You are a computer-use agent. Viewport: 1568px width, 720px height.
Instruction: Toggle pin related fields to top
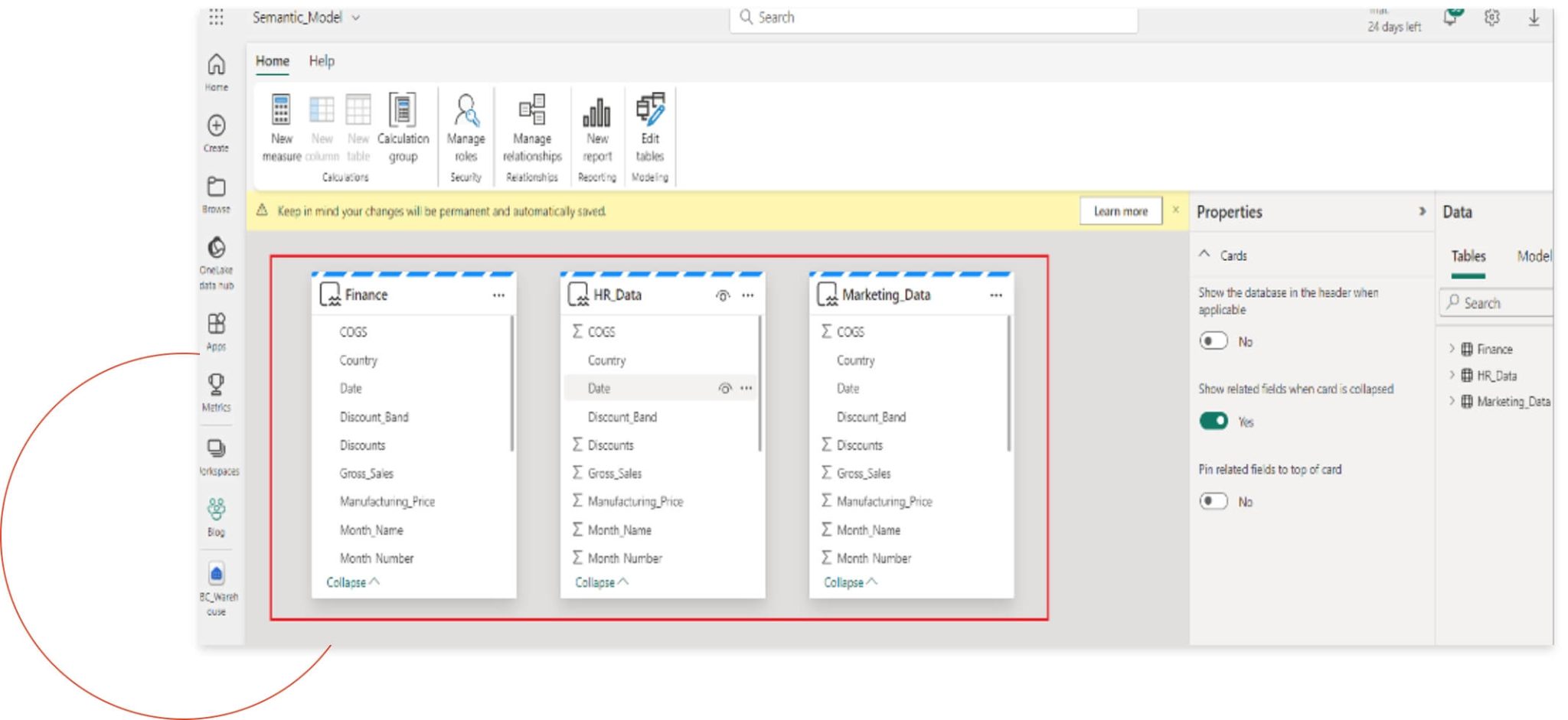(x=1214, y=501)
